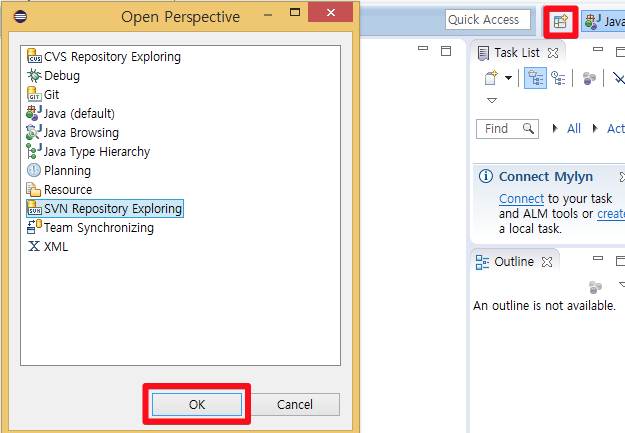This screenshot has width=625, height=433.
Task: Open the Task List view menu triangle
Action: (x=492, y=100)
